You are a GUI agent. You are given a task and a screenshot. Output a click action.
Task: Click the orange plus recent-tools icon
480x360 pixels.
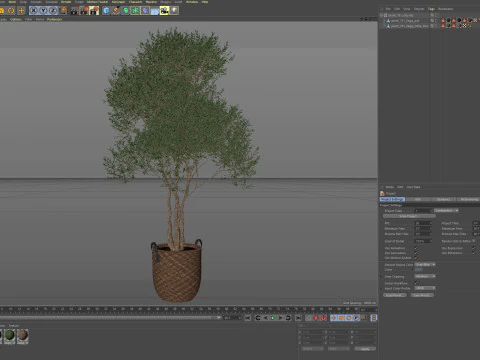coord(21,11)
